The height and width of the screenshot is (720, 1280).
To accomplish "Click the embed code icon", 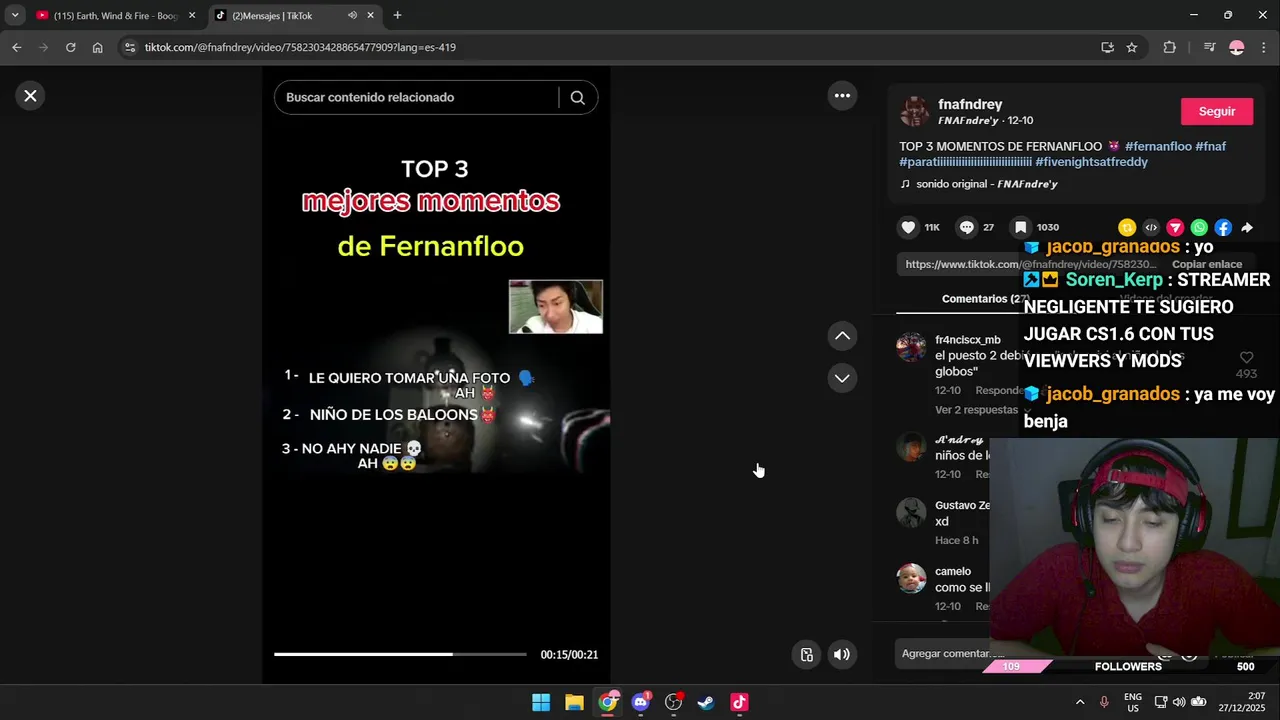I will 1151,228.
